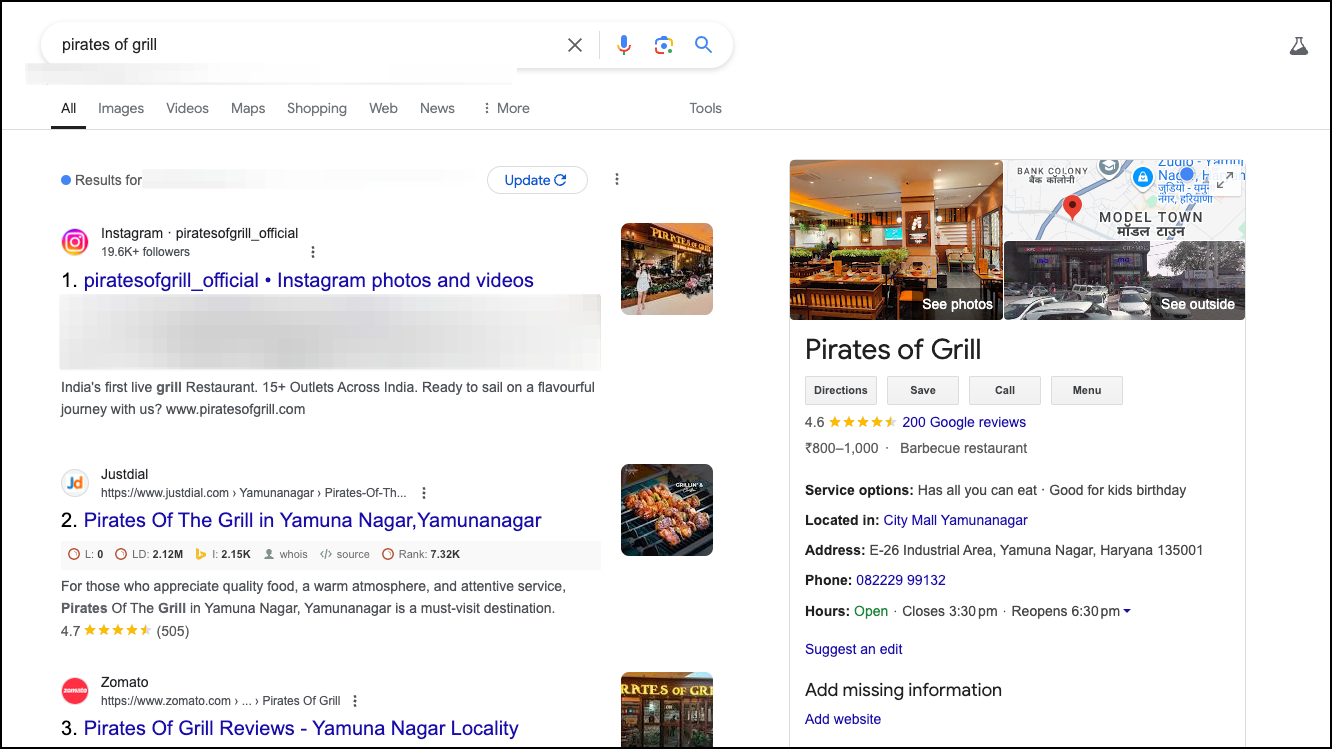
Task: Start voice search with microphone icon
Action: click(624, 45)
